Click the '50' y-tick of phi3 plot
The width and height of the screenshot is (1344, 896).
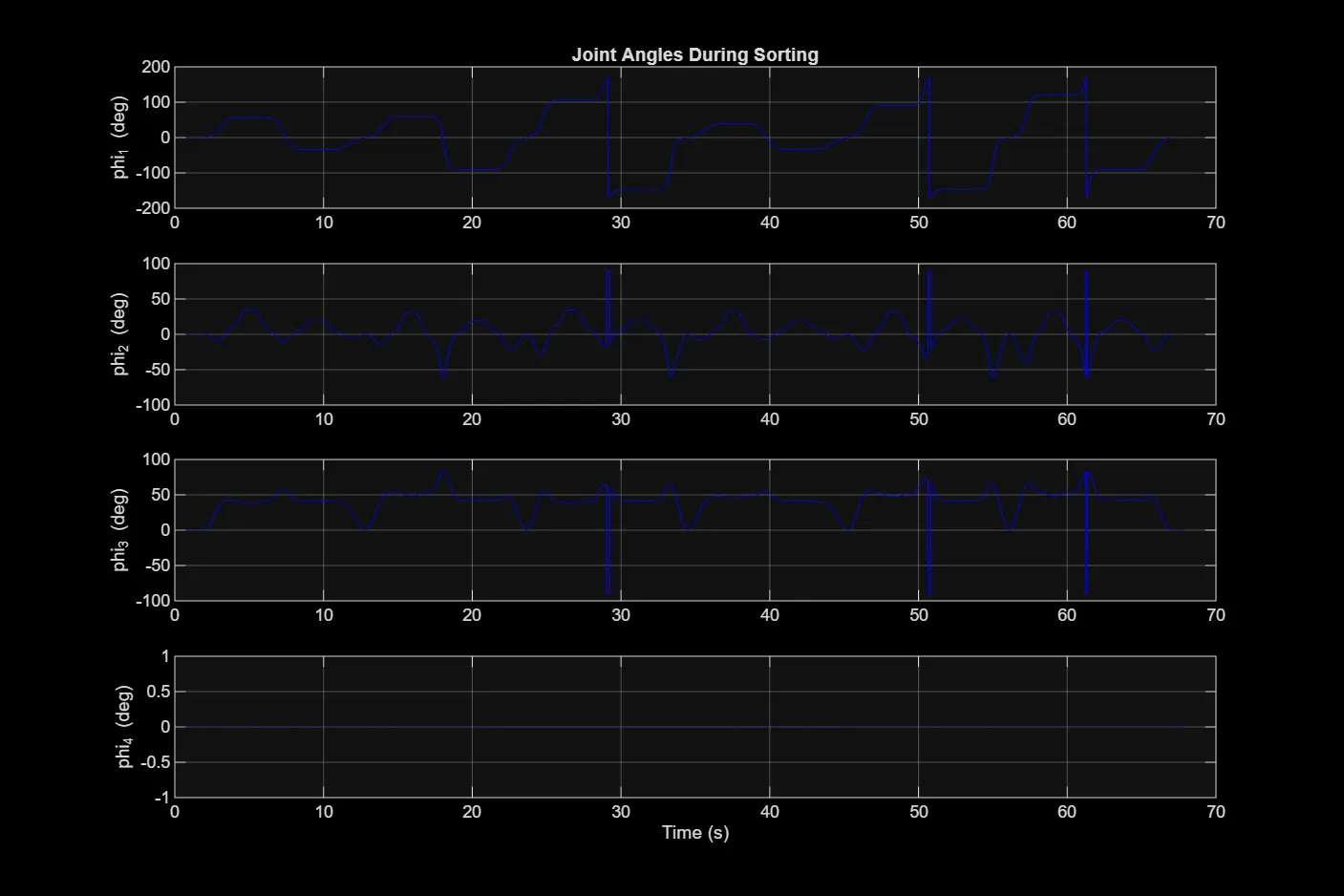[160, 495]
